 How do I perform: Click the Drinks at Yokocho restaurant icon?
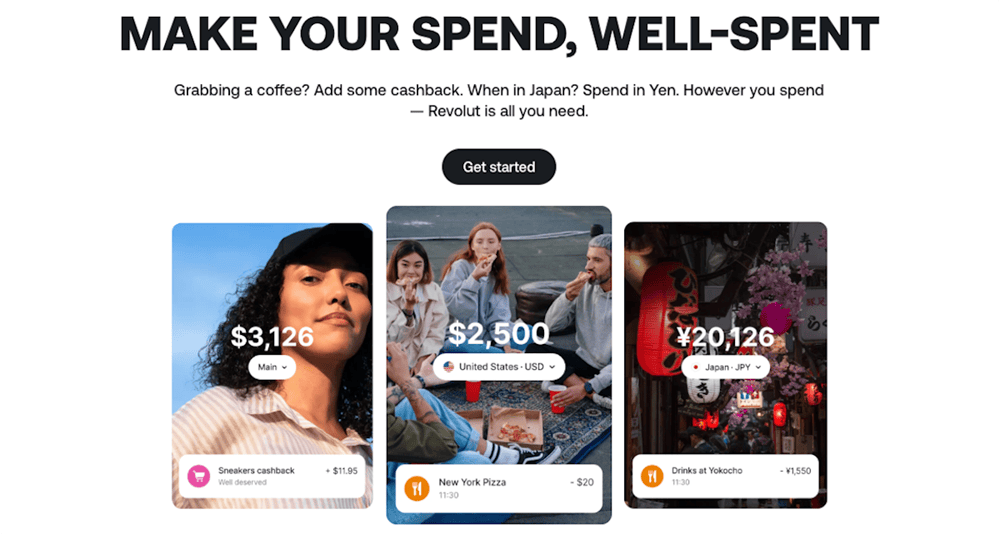click(x=652, y=476)
